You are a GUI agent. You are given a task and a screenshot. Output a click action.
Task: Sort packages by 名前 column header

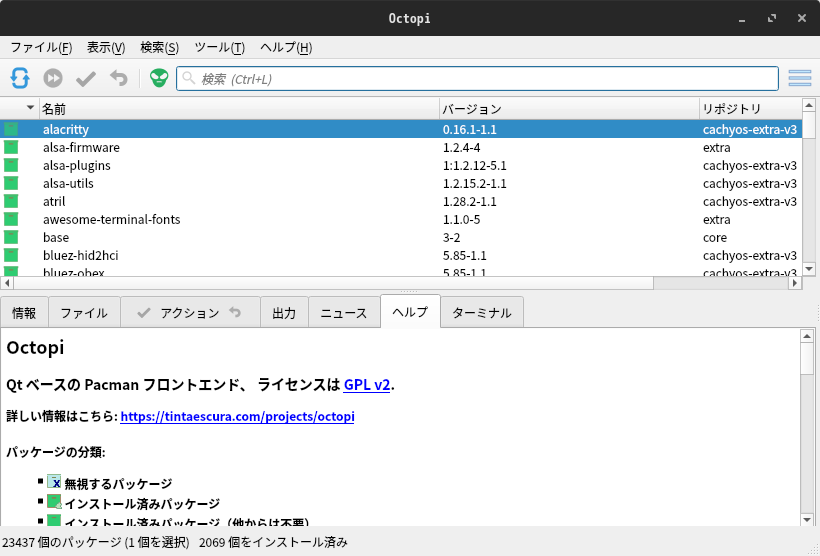(x=239, y=108)
